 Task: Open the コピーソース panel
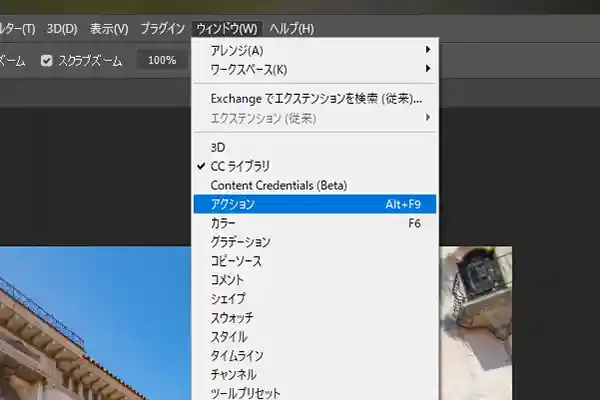(x=315, y=261)
